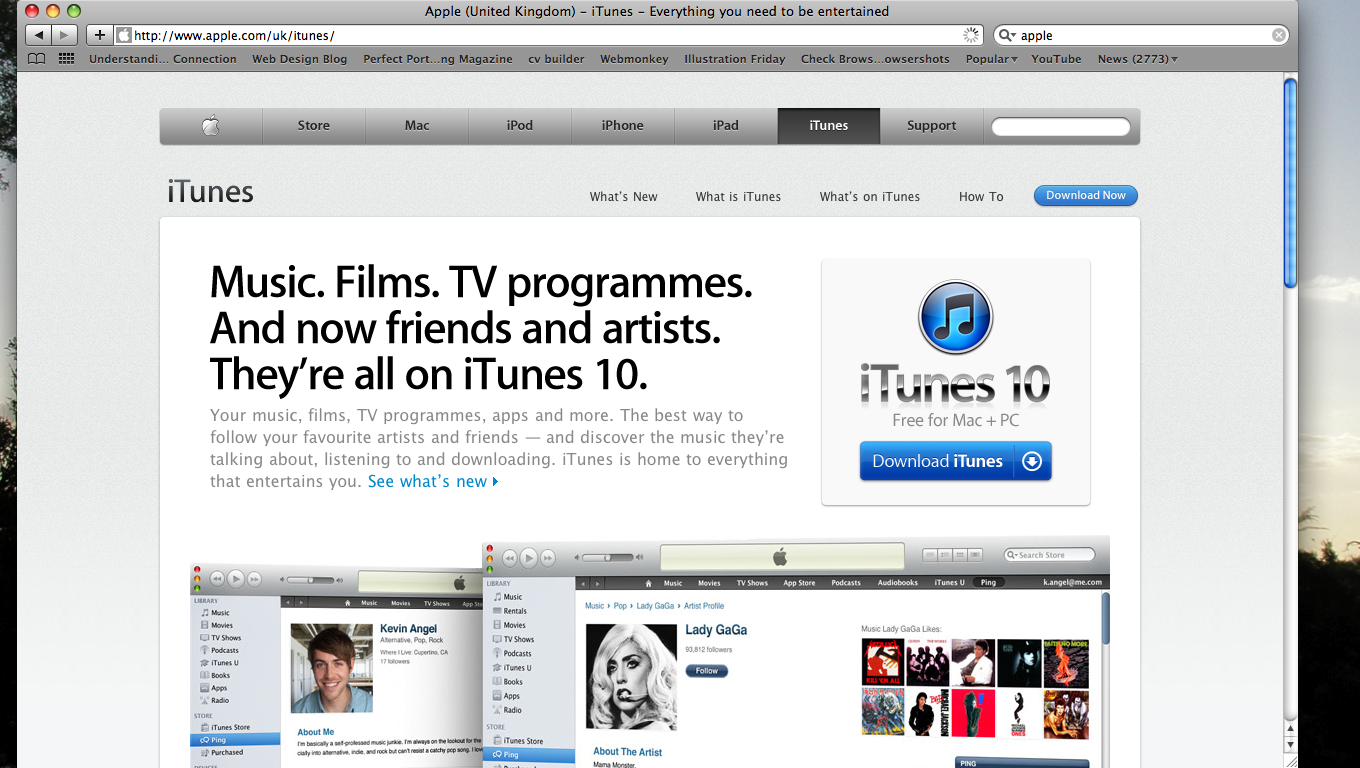Open the cv builder bookmark

coord(556,59)
